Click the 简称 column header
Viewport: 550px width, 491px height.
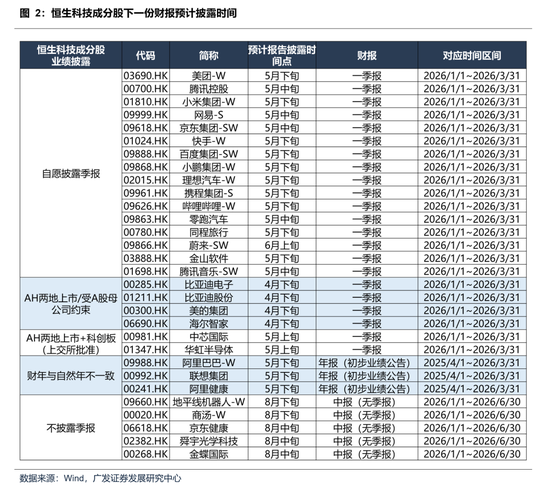tap(209, 55)
